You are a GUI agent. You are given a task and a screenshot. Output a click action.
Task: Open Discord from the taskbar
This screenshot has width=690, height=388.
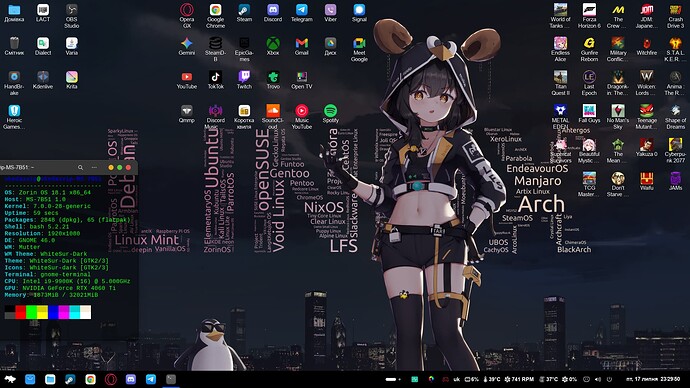[x=131, y=379]
